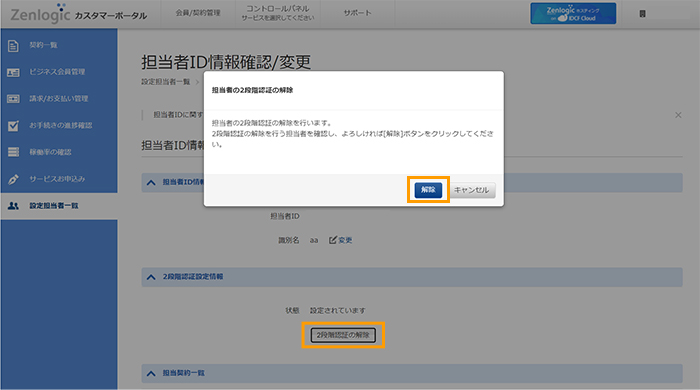Click キャンセル in the dialog
Image resolution: width=700 pixels, height=390 pixels.
[x=471, y=190]
